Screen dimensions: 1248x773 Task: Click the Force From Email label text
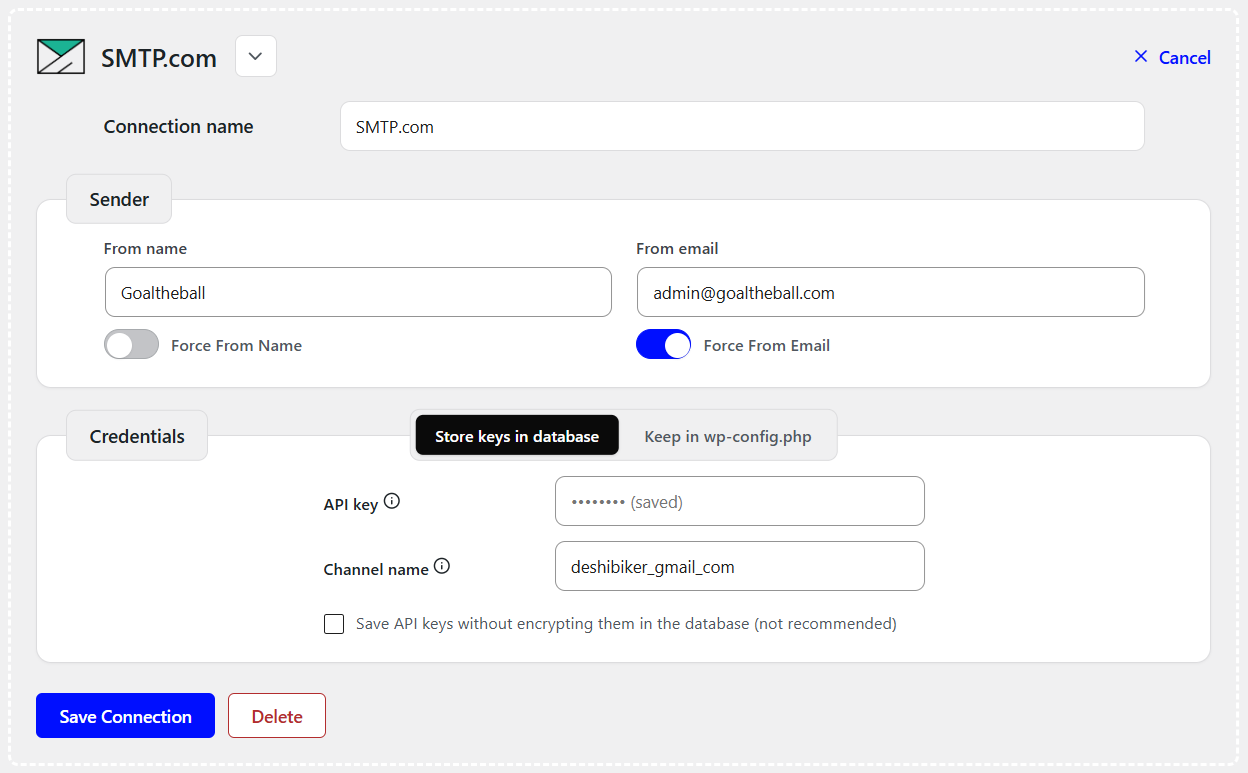[767, 345]
